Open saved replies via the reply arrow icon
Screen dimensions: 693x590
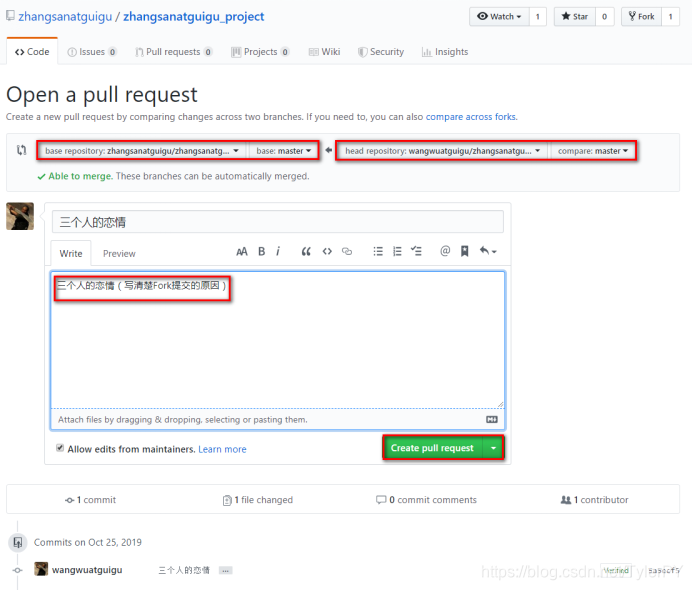[488, 251]
